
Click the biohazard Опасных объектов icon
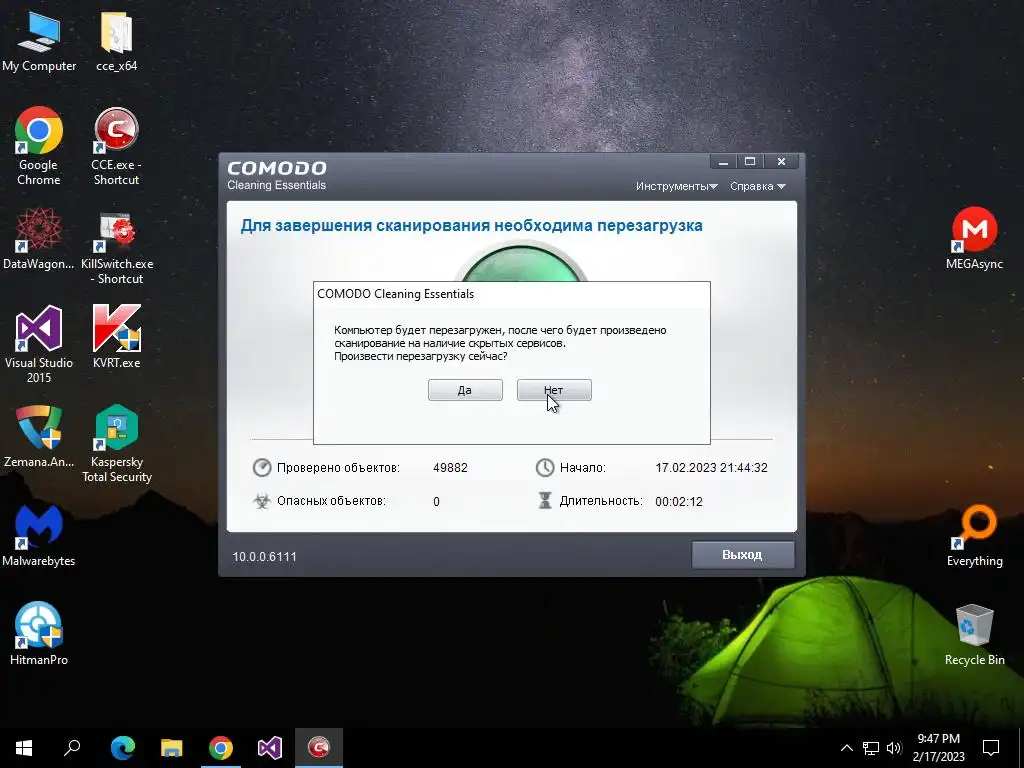click(262, 501)
